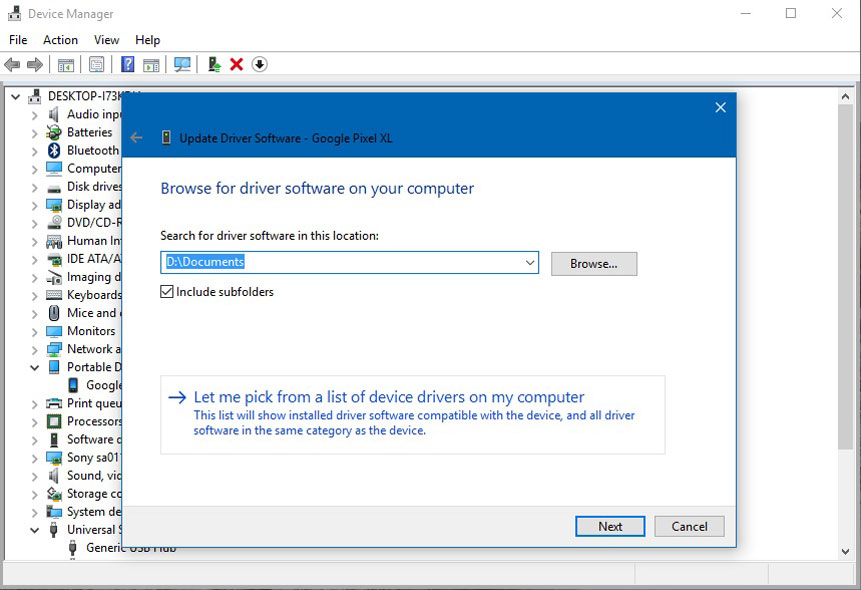Image resolution: width=861 pixels, height=590 pixels.
Task: Expand the Display adapters category
Action: tap(35, 205)
